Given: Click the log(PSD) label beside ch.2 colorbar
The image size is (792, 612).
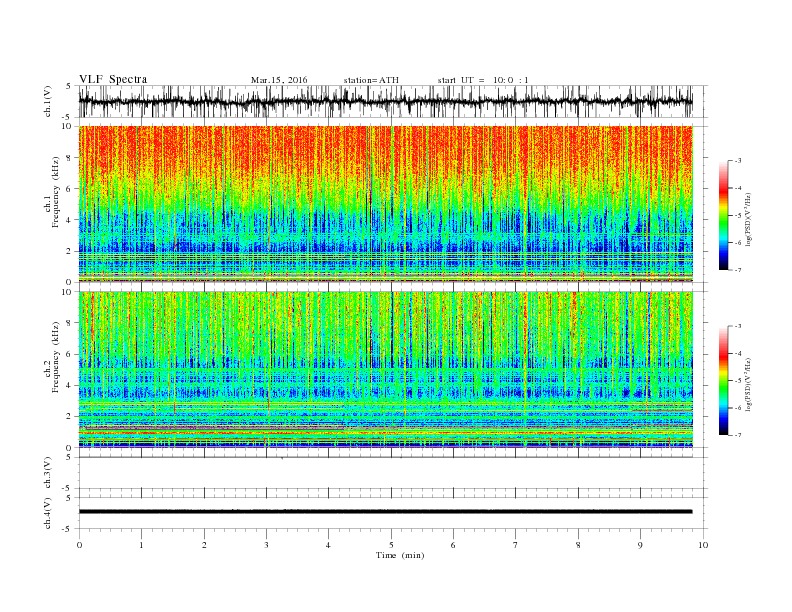Looking at the screenshot, I should [748, 384].
